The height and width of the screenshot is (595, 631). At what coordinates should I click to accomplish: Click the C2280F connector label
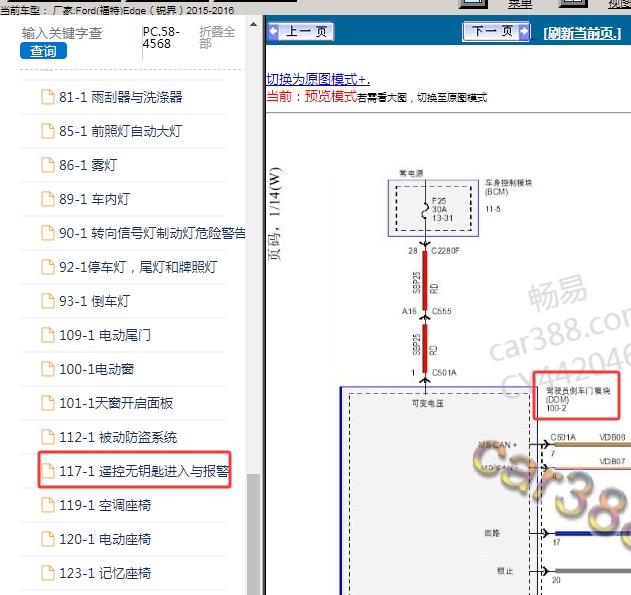pos(445,251)
